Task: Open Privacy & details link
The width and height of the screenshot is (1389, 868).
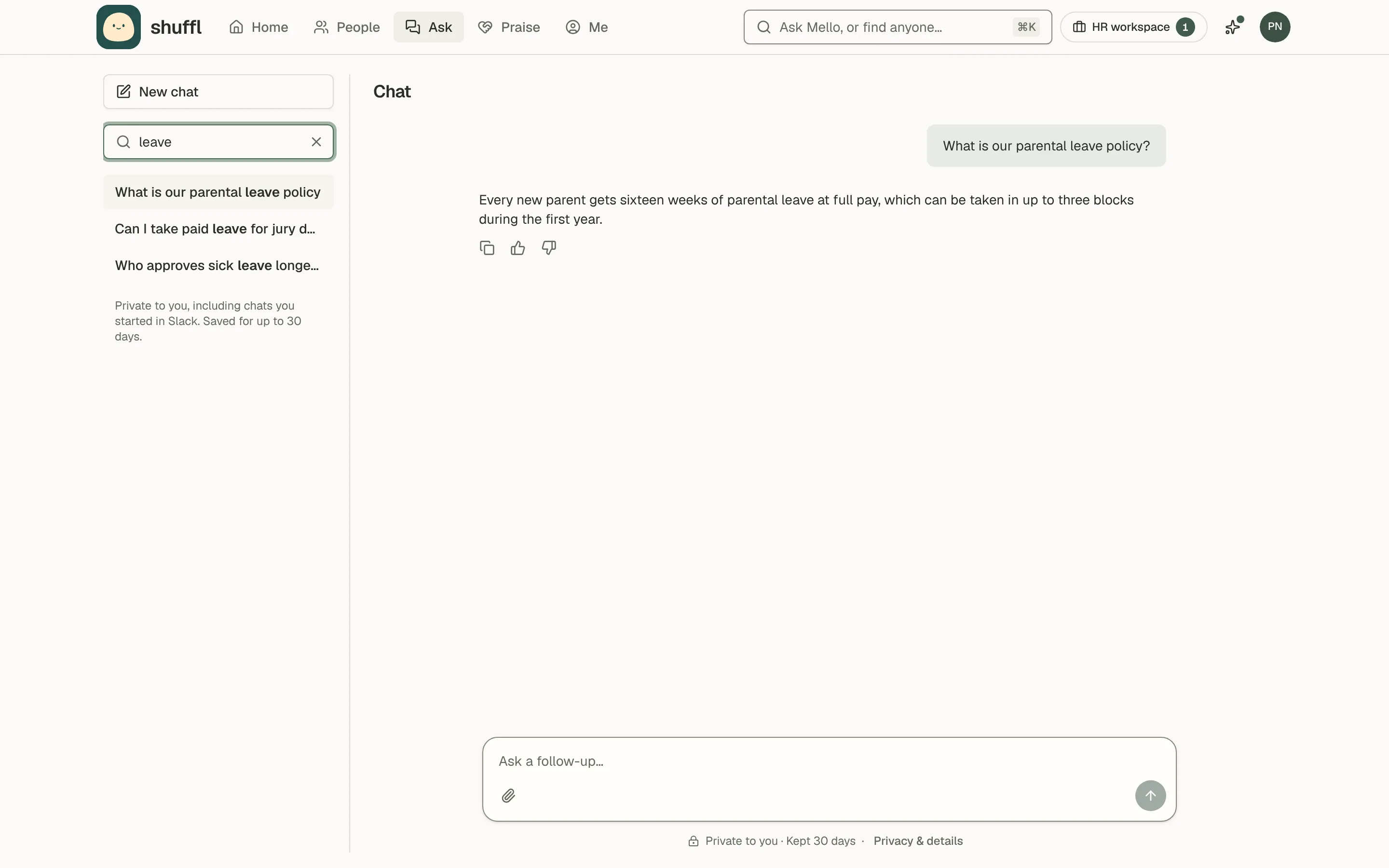Action: 918,841
